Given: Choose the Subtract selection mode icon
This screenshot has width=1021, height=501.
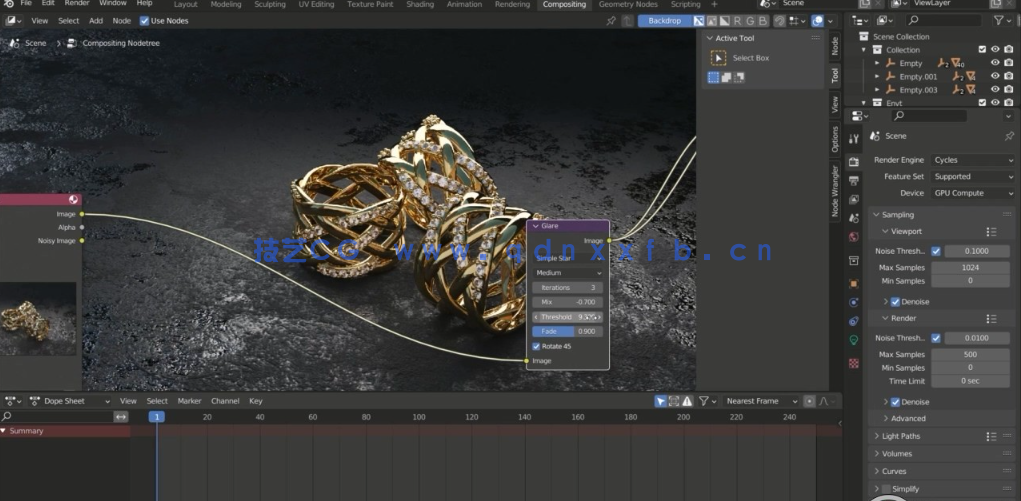Looking at the screenshot, I should [739, 78].
